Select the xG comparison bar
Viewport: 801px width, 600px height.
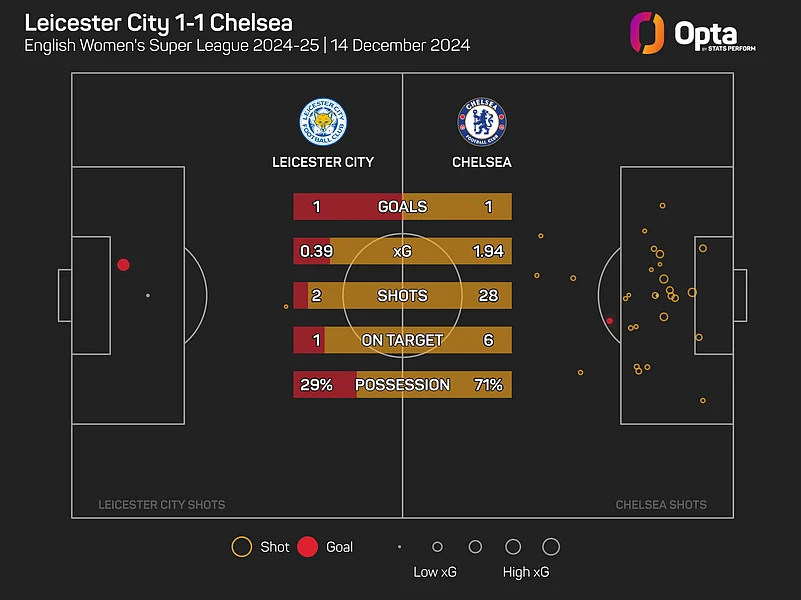(x=402, y=251)
